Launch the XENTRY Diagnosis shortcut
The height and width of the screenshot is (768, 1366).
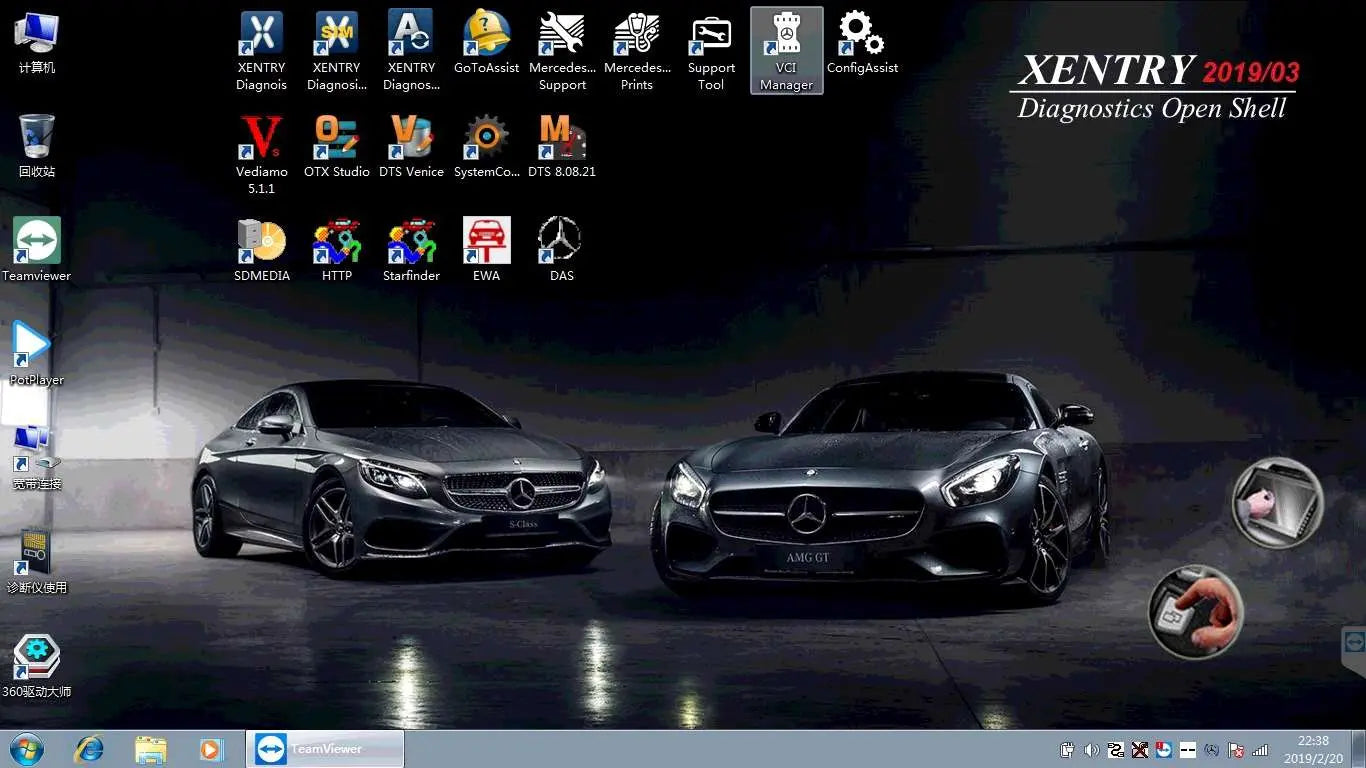(260, 40)
